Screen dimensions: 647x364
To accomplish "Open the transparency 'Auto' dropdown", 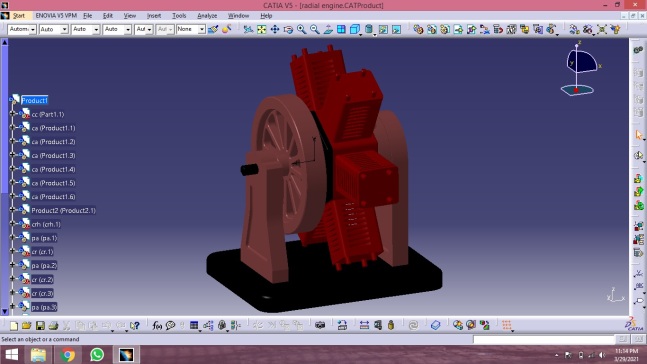I will [x=53, y=29].
